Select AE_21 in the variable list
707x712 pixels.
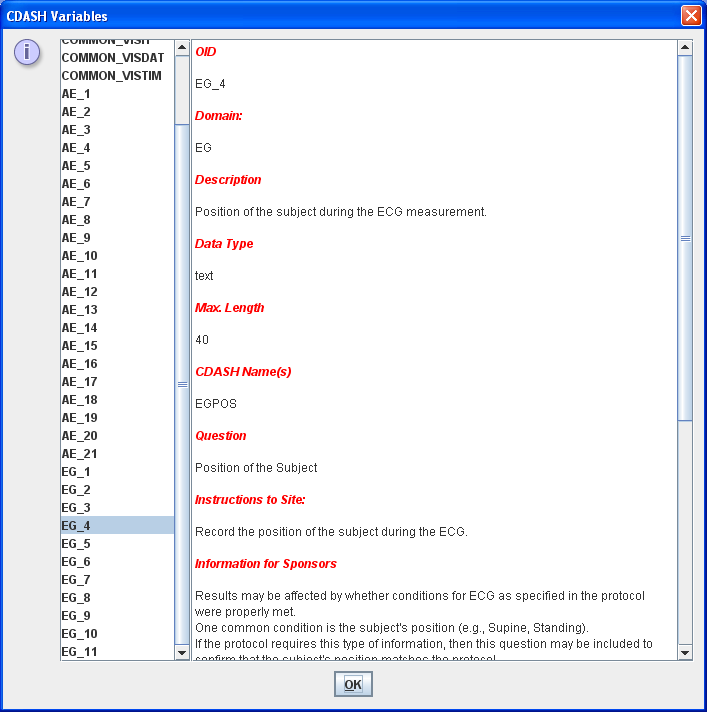(x=80, y=454)
